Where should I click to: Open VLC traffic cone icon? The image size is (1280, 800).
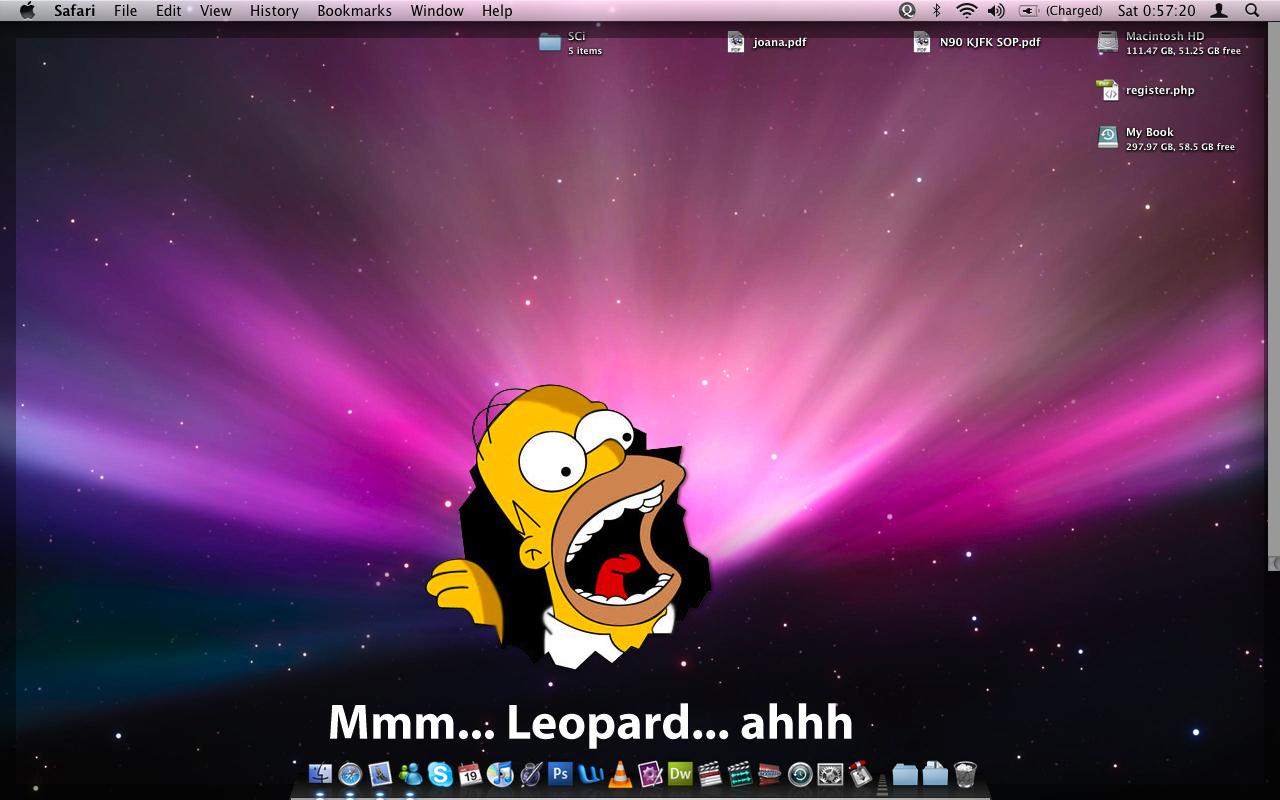(620, 774)
